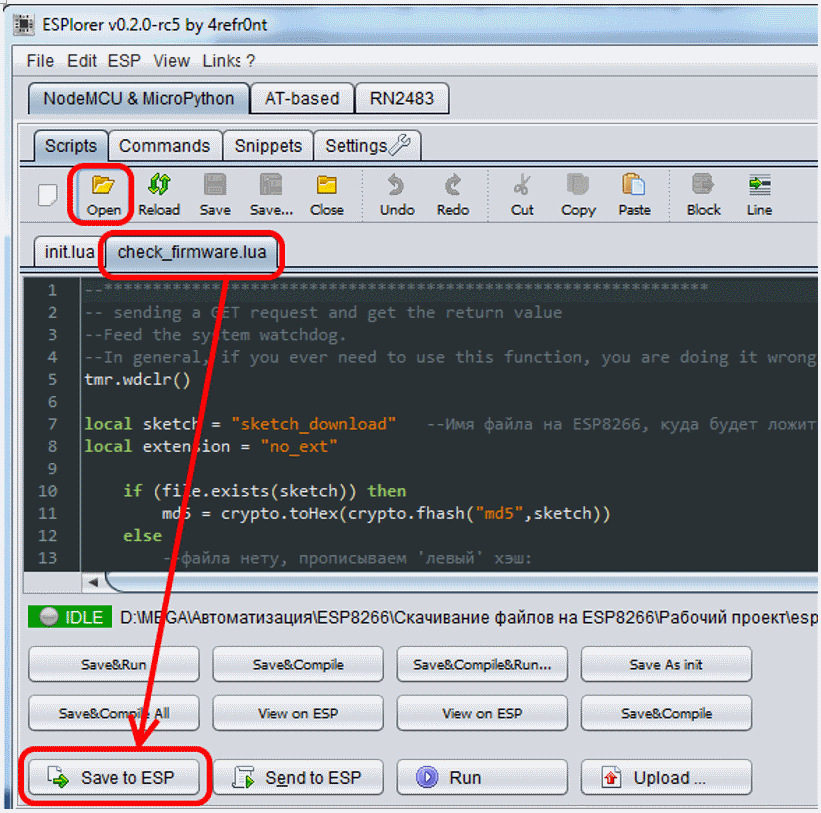Click the Save to ESP button
Image resolution: width=821 pixels, height=813 pixels.
(x=114, y=777)
